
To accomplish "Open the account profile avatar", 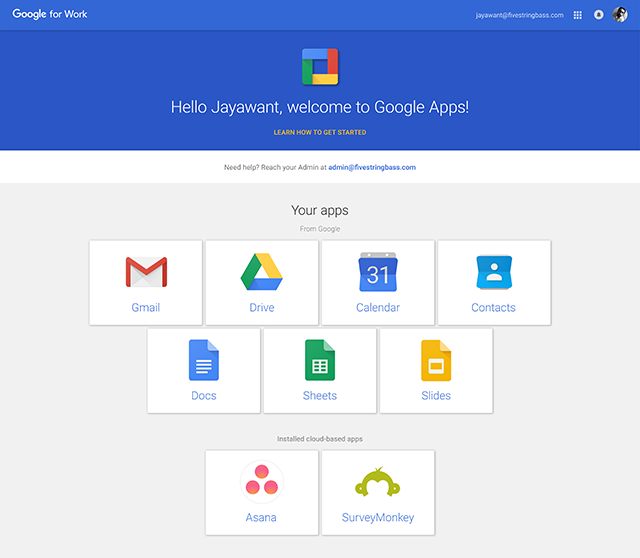I will 620,15.
